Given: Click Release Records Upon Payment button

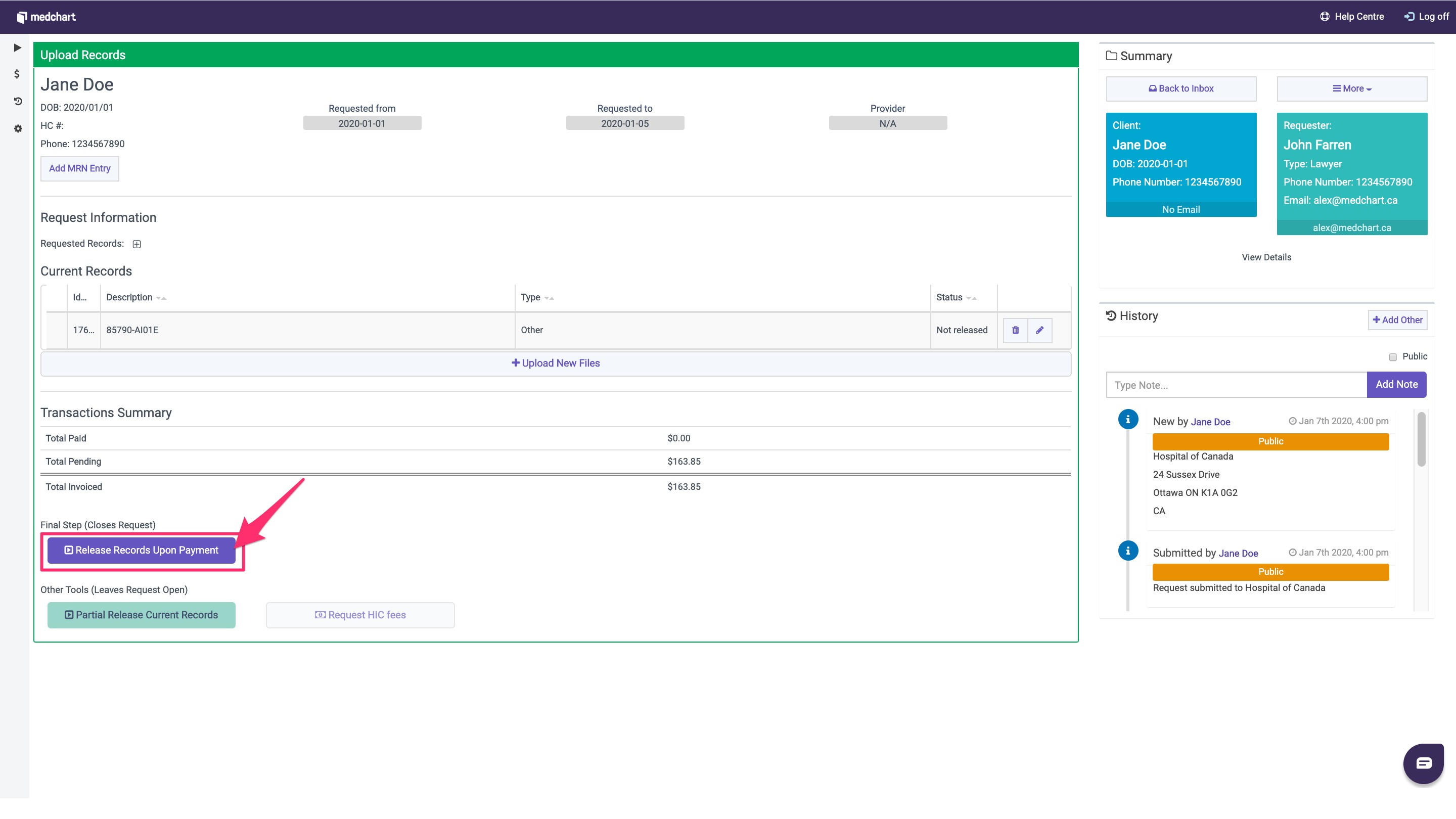Looking at the screenshot, I should pos(142,550).
